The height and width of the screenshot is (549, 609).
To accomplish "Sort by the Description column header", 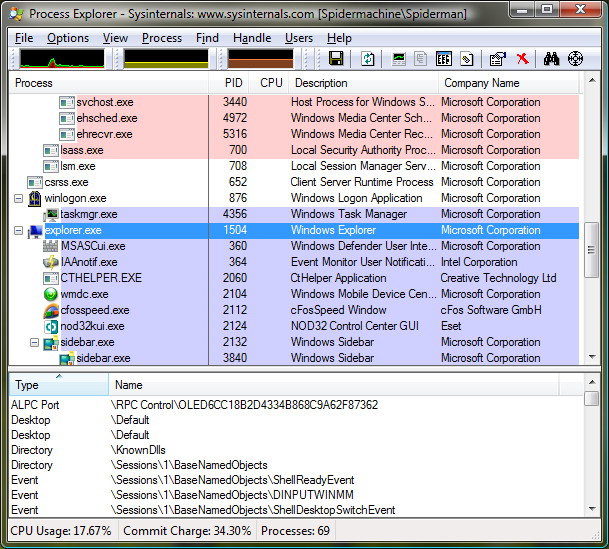I will tap(364, 83).
